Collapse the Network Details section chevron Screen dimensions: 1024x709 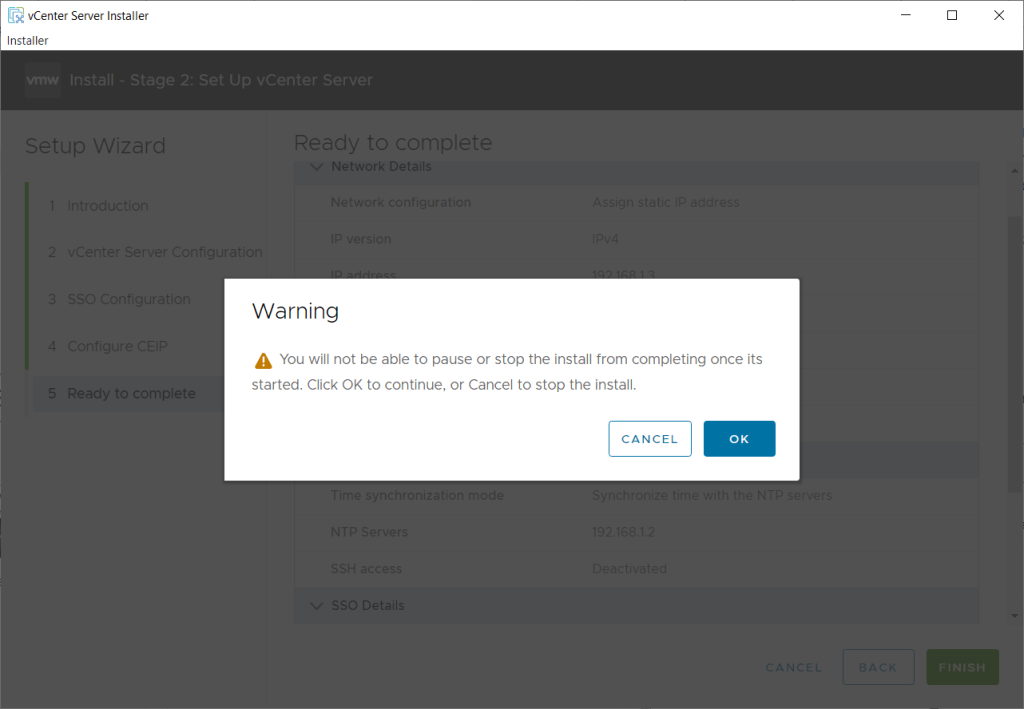317,167
